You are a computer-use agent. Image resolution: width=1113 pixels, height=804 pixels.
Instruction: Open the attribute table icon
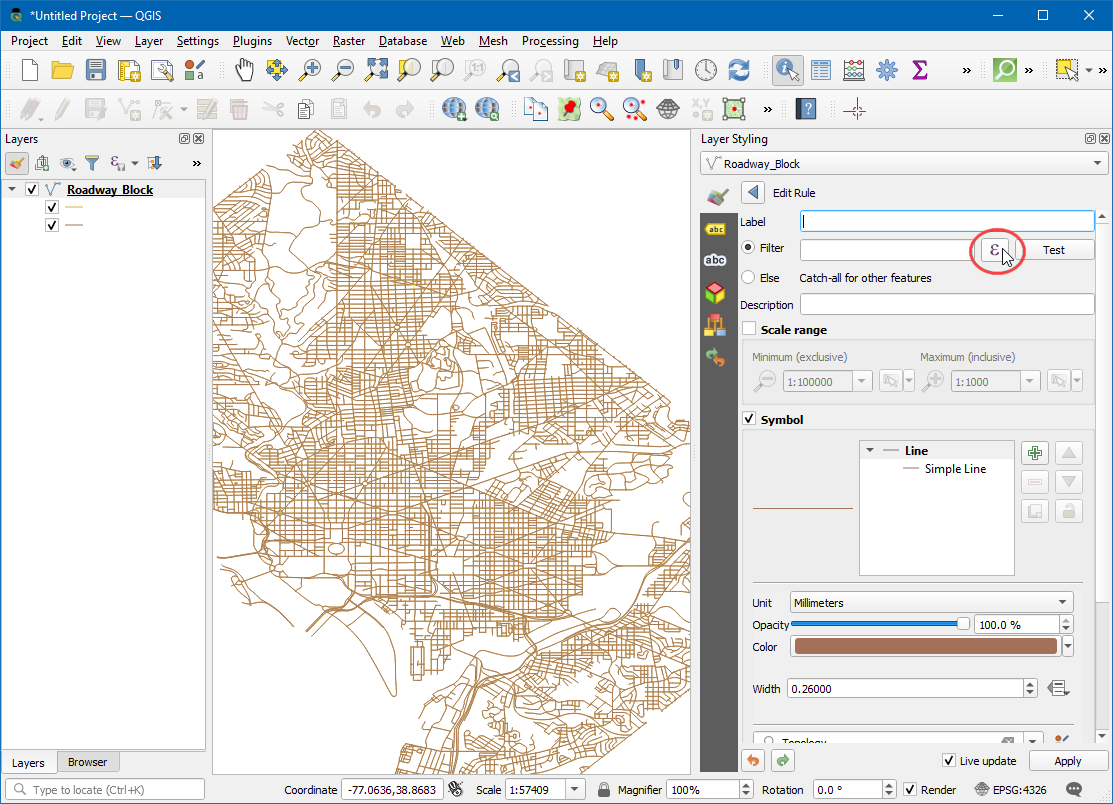coord(821,70)
